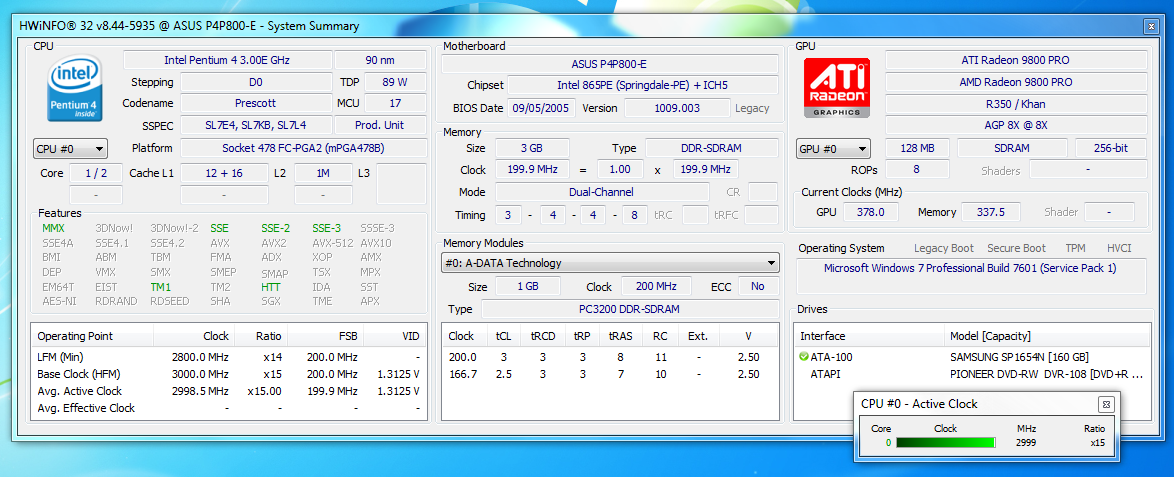Click the L2 cache 1M value

pos(323,173)
